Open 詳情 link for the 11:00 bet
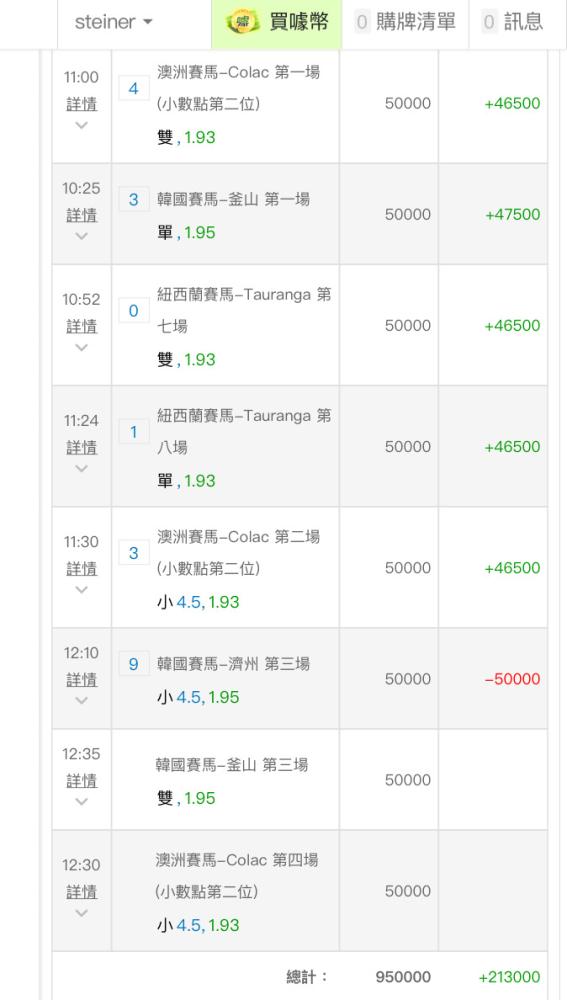Screen dimensions: 567x1000 (82, 104)
